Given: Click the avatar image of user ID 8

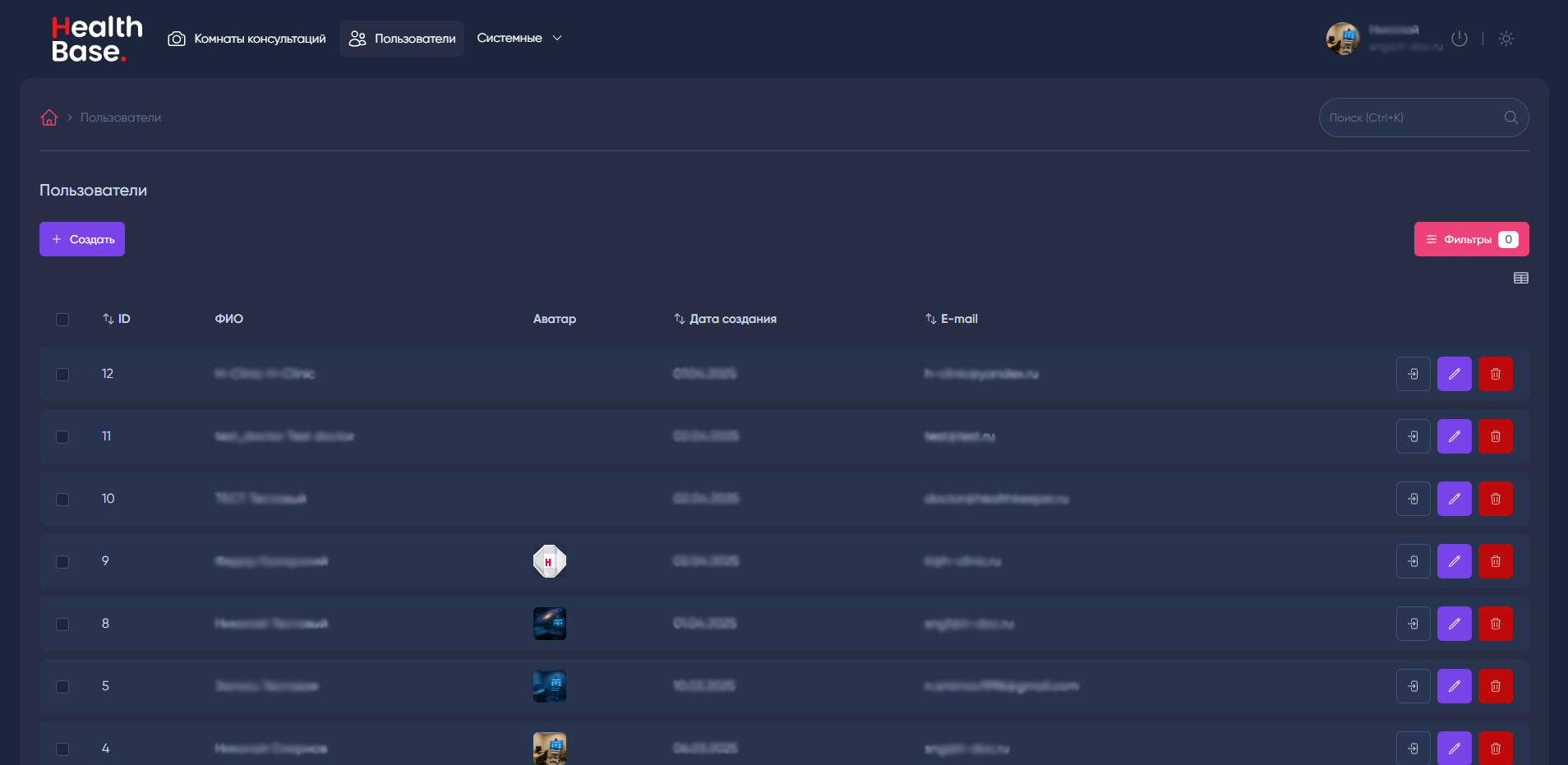Looking at the screenshot, I should (x=550, y=624).
